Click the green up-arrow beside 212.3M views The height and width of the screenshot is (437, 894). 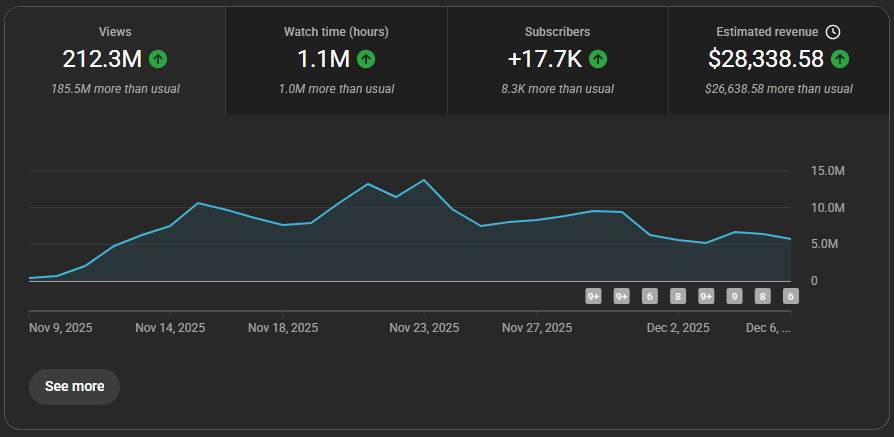point(158,59)
